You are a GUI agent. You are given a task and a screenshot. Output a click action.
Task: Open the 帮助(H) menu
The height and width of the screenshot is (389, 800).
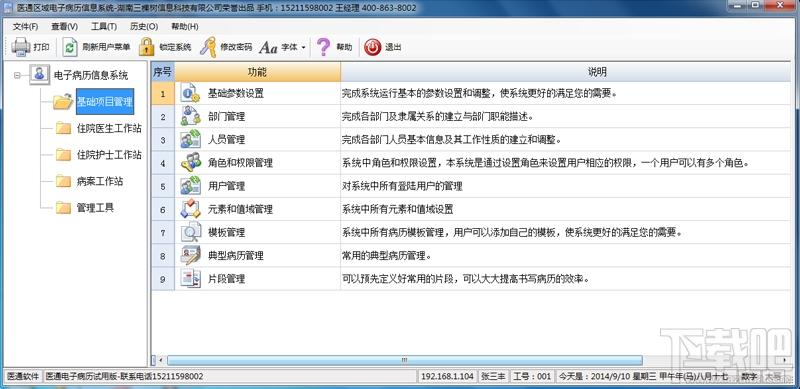pos(185,27)
